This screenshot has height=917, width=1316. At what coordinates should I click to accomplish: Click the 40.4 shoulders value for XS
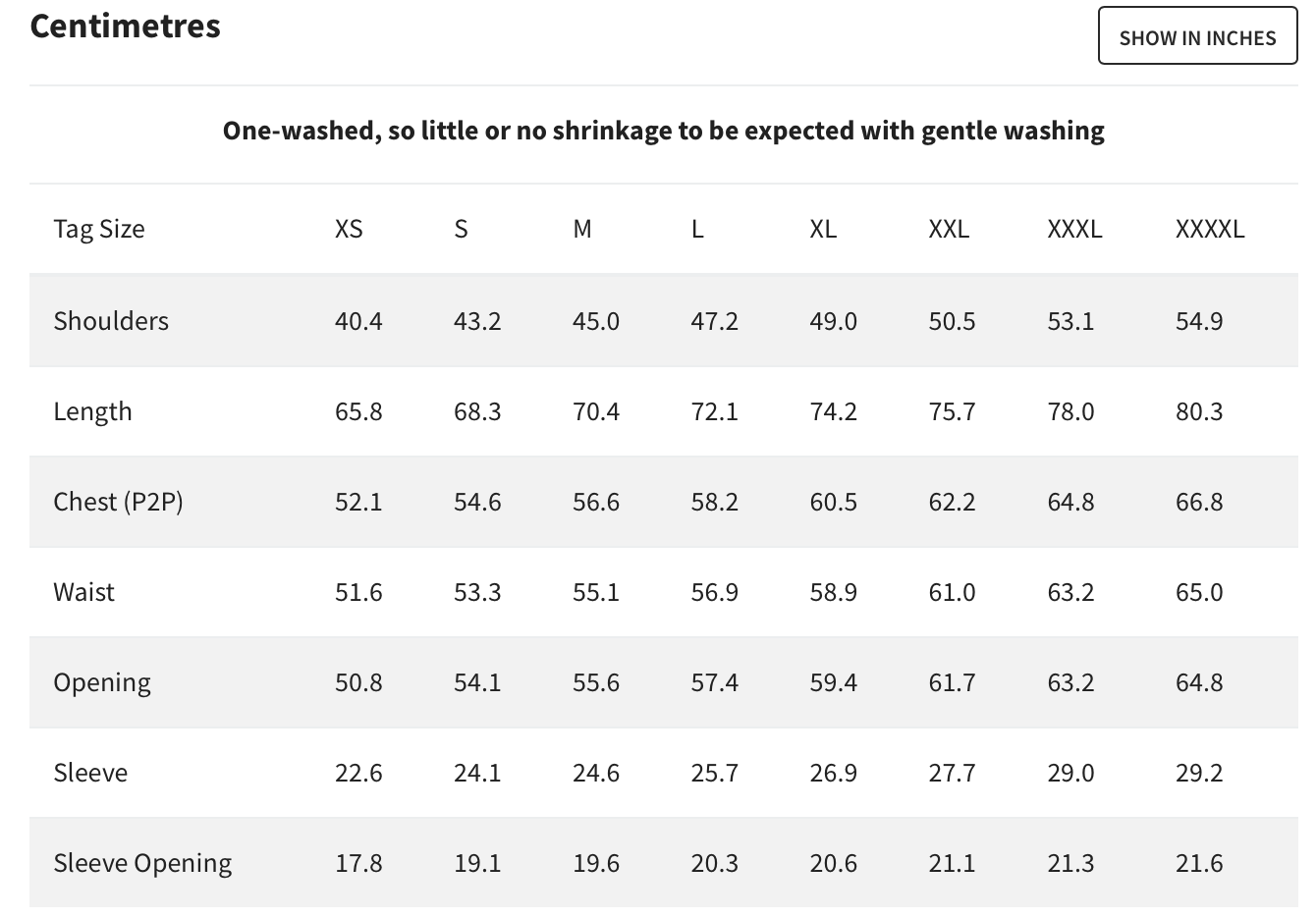point(358,321)
